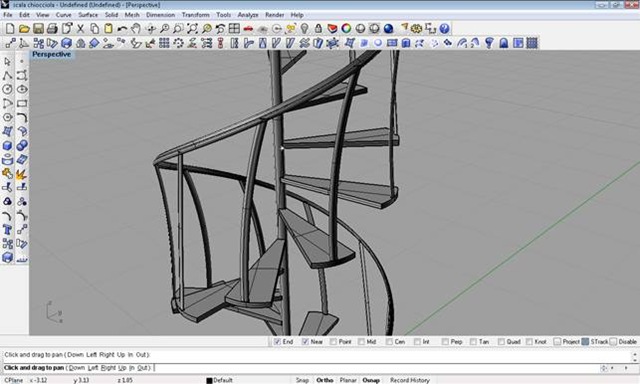The width and height of the screenshot is (640, 384).
Task: Click the Record History button
Action: pos(410,380)
